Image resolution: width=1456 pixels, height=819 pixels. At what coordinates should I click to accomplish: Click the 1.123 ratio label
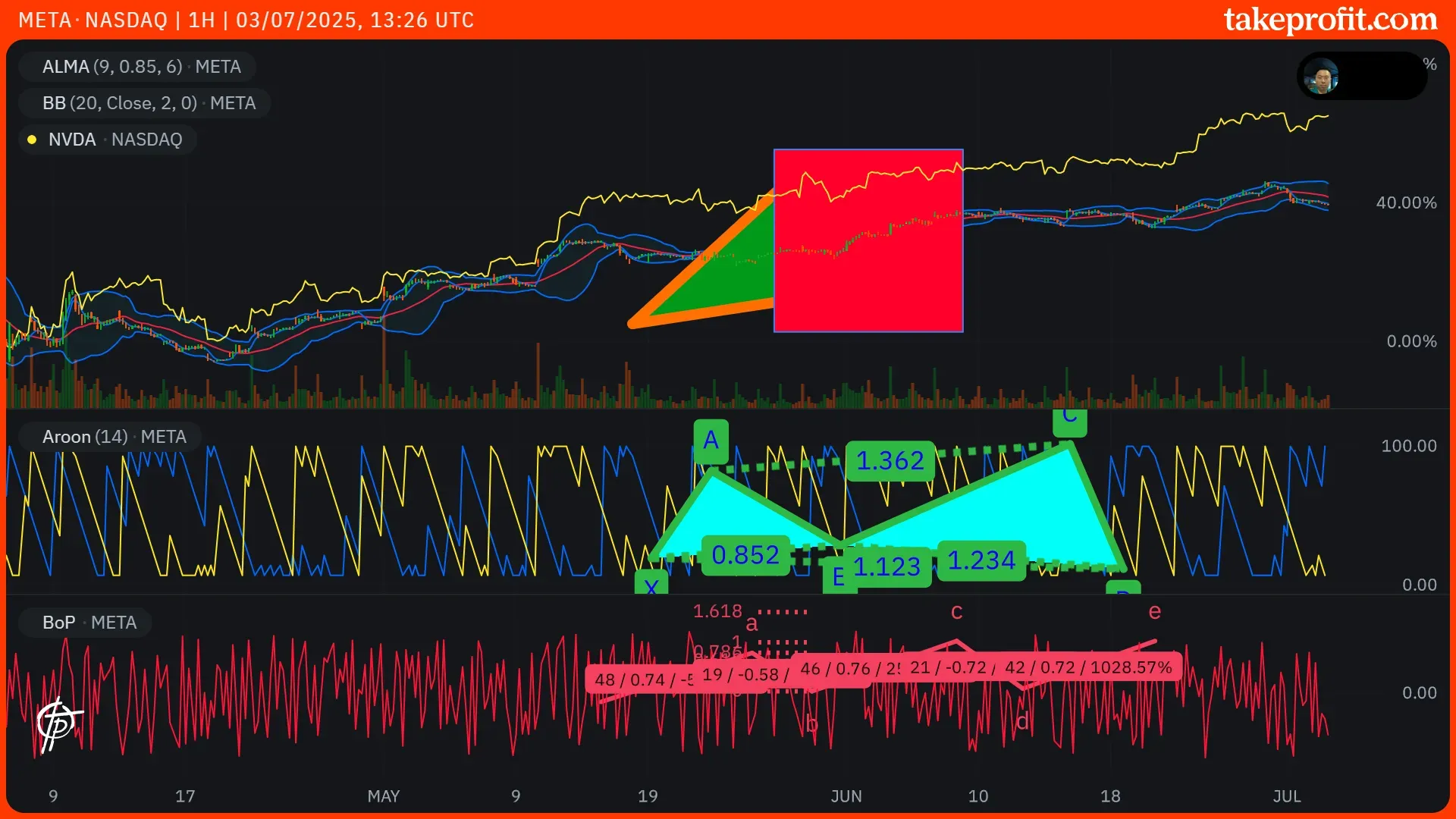(x=886, y=567)
